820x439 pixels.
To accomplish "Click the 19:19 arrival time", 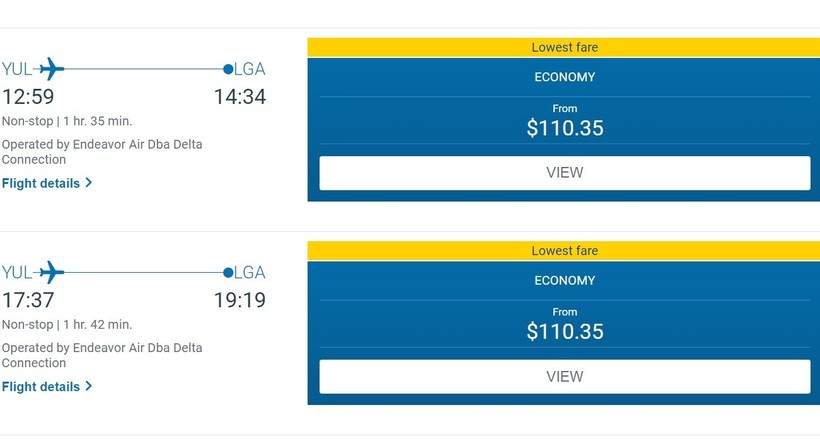I will (239, 300).
